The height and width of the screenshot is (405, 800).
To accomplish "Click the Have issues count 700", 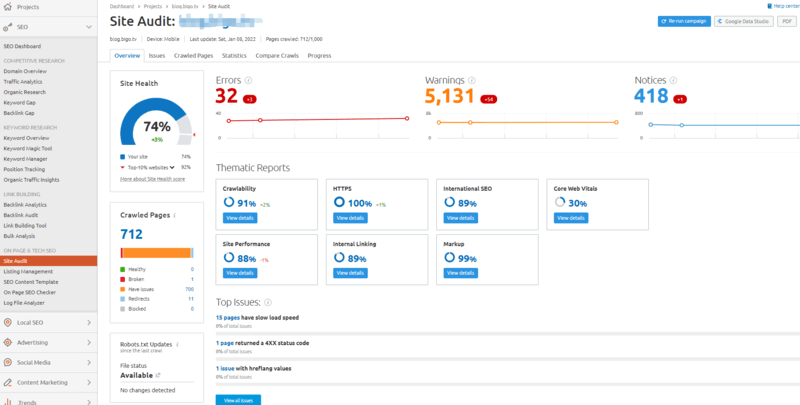I will coord(189,289).
